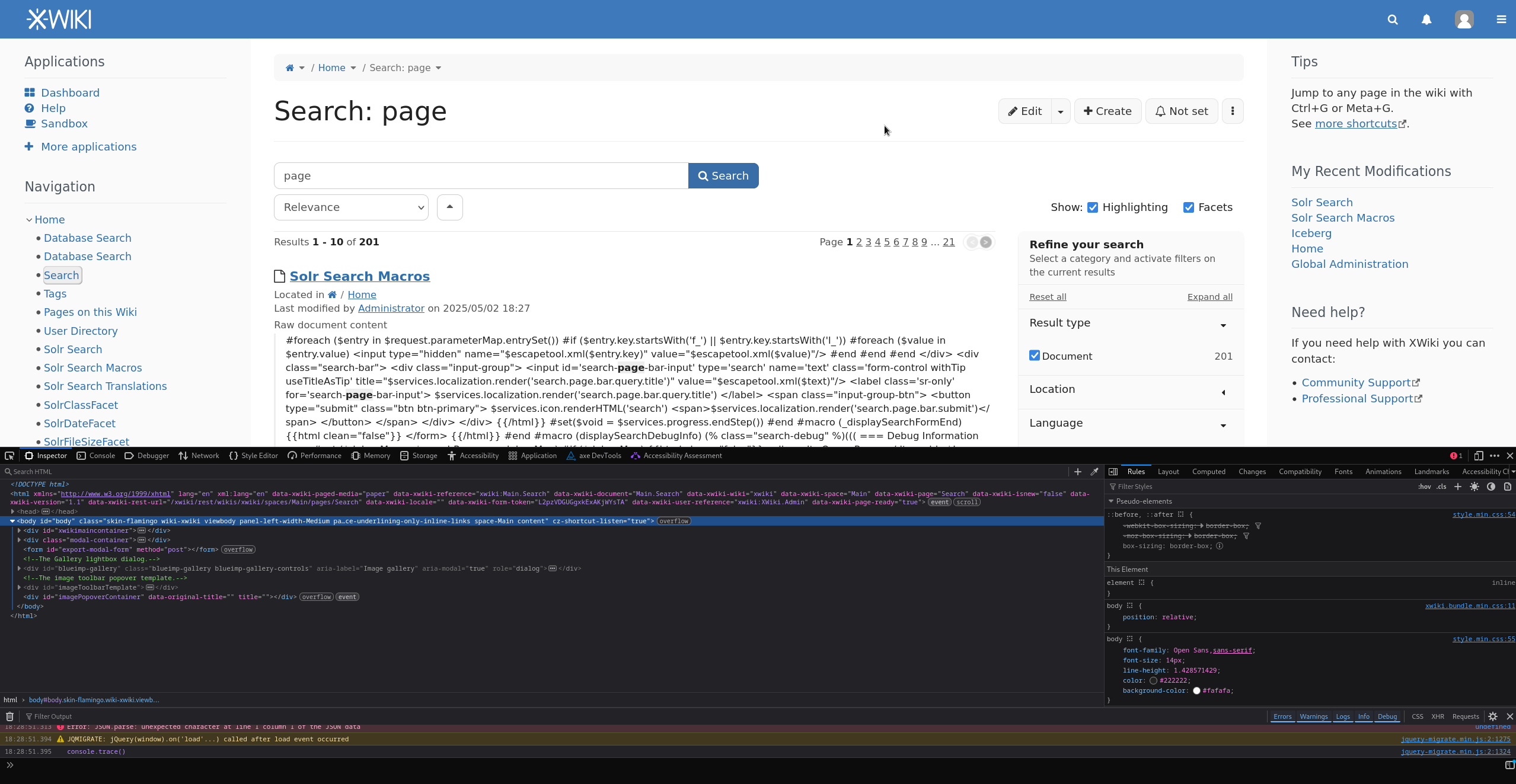Click the Located in home icon
The width and height of the screenshot is (1516, 784).
[332, 295]
